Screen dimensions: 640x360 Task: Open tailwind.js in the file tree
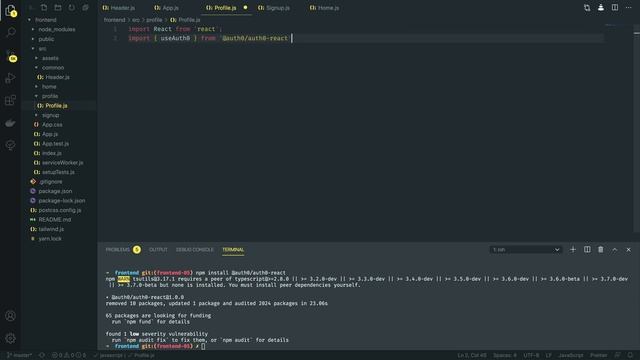pyautogui.click(x=51, y=229)
